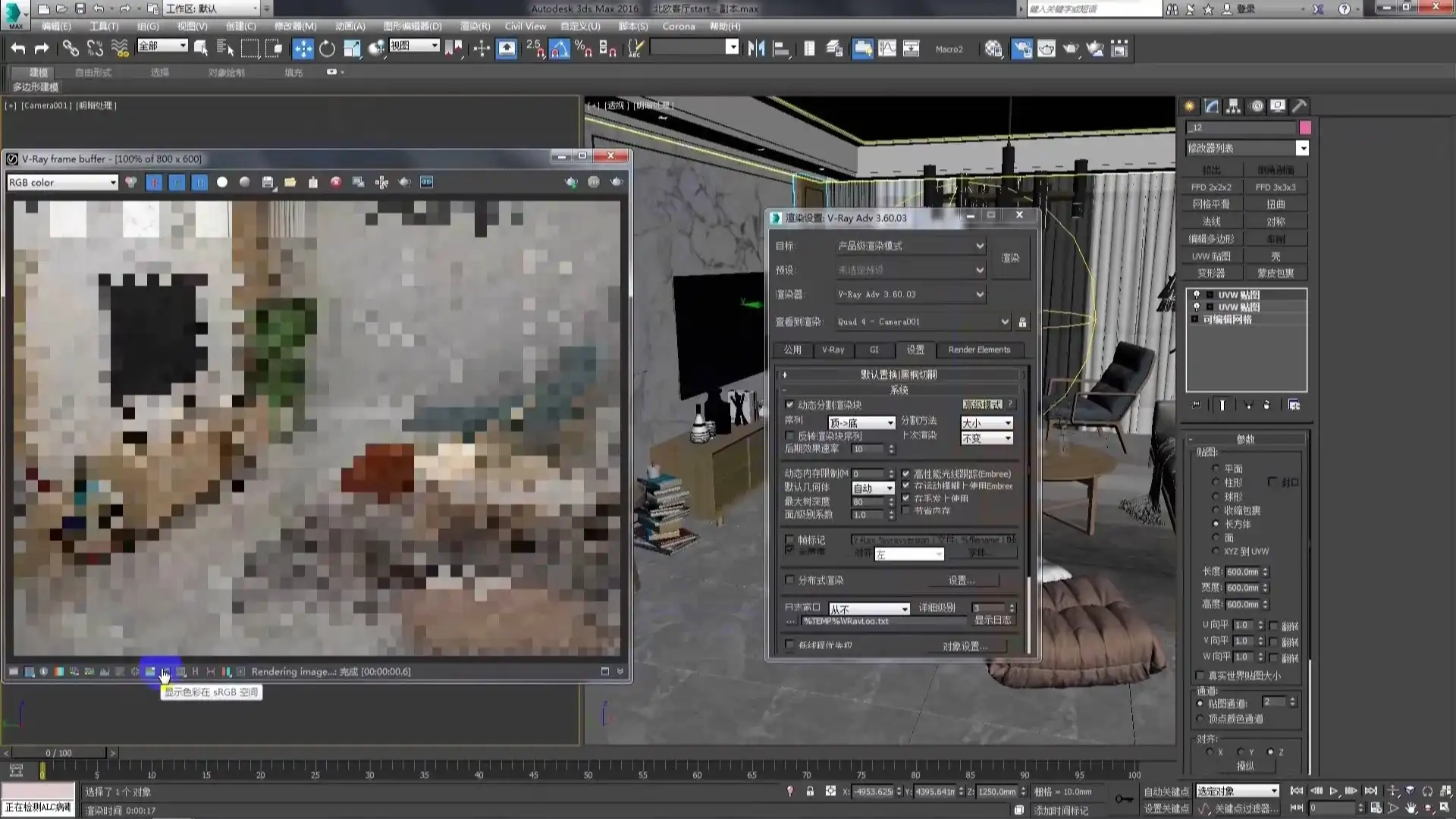Activate Select and Move tool
Viewport: 1456px width, 819px height.
click(303, 48)
